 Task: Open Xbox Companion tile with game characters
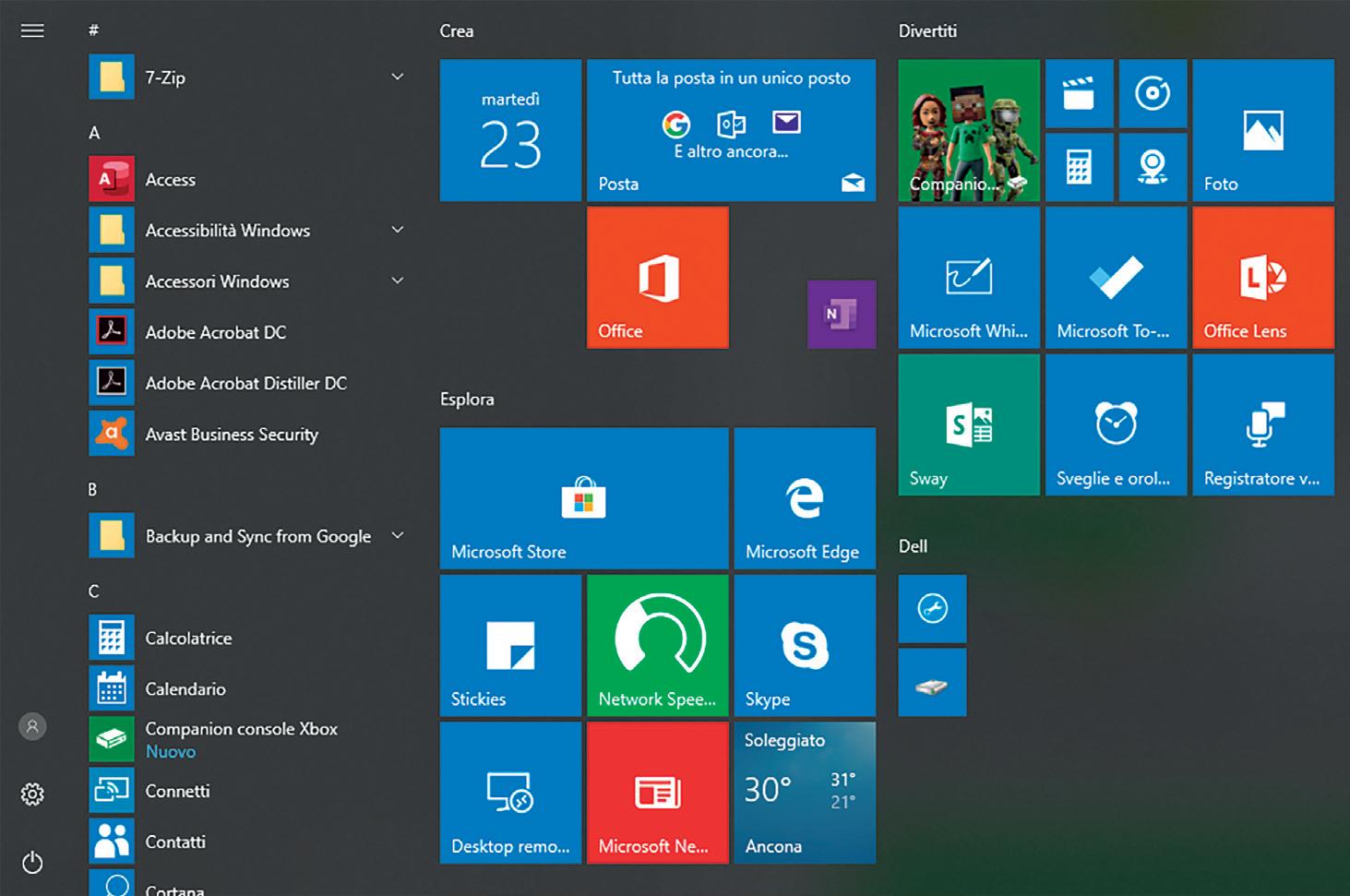[x=969, y=130]
